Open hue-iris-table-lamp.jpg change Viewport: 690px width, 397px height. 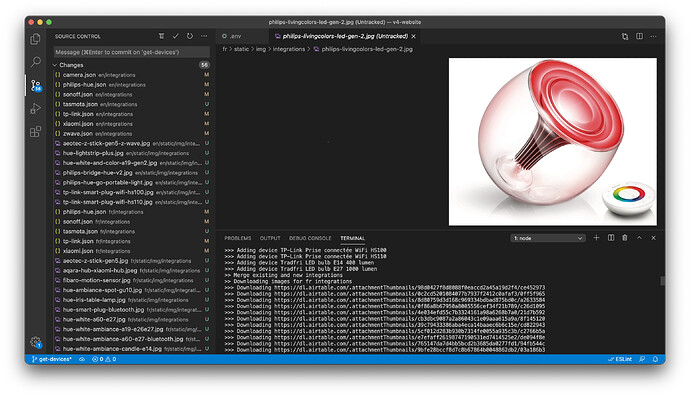point(132,300)
